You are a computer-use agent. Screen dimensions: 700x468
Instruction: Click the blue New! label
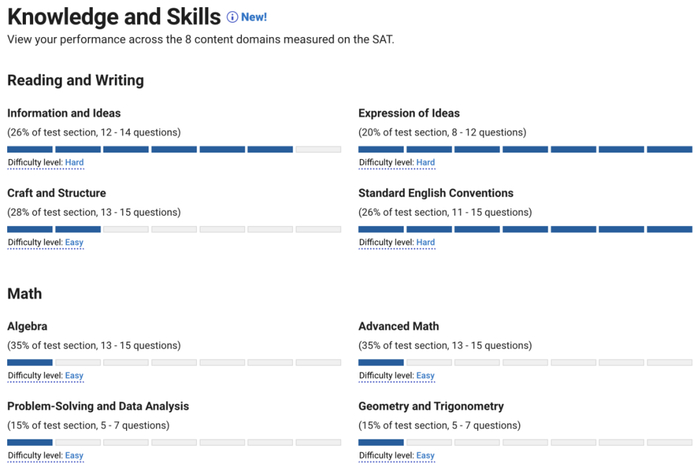[254, 17]
